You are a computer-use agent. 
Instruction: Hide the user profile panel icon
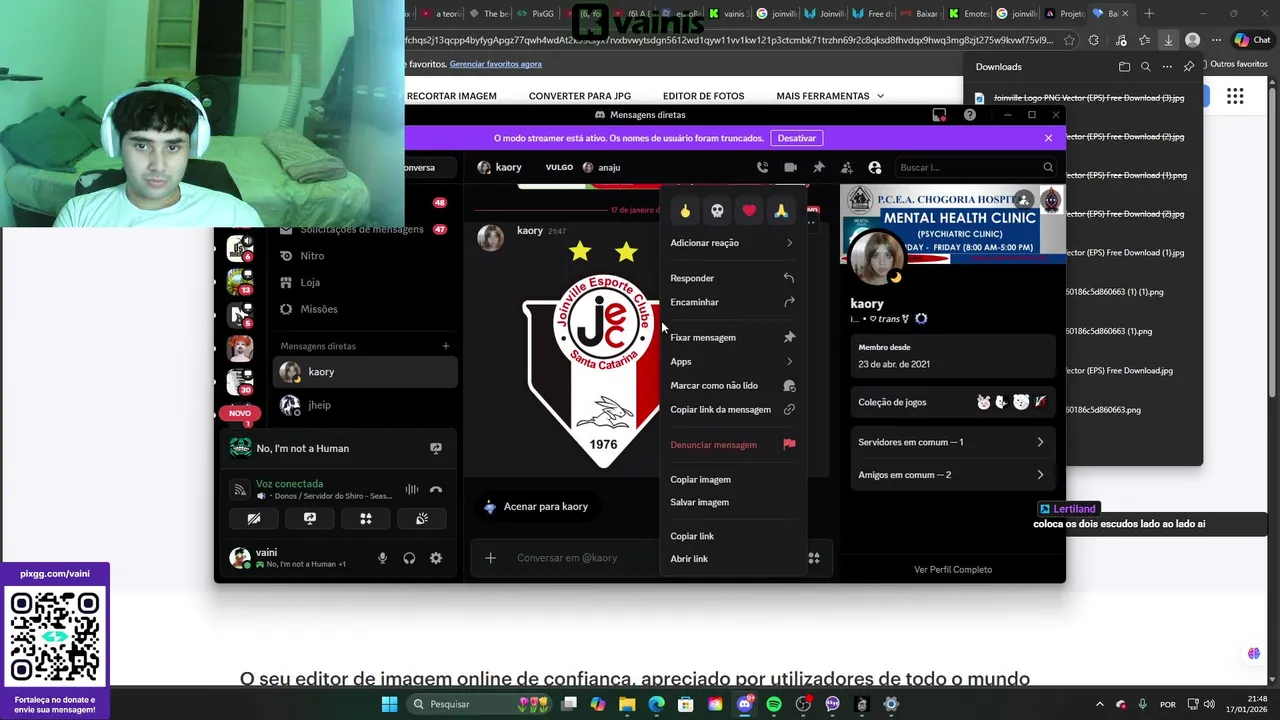pos(875,167)
